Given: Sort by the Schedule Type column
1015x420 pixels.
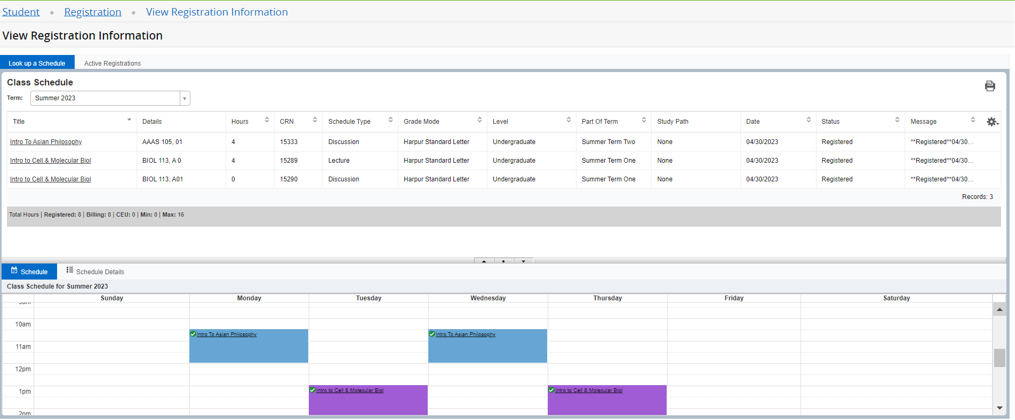Looking at the screenshot, I should click(x=391, y=121).
